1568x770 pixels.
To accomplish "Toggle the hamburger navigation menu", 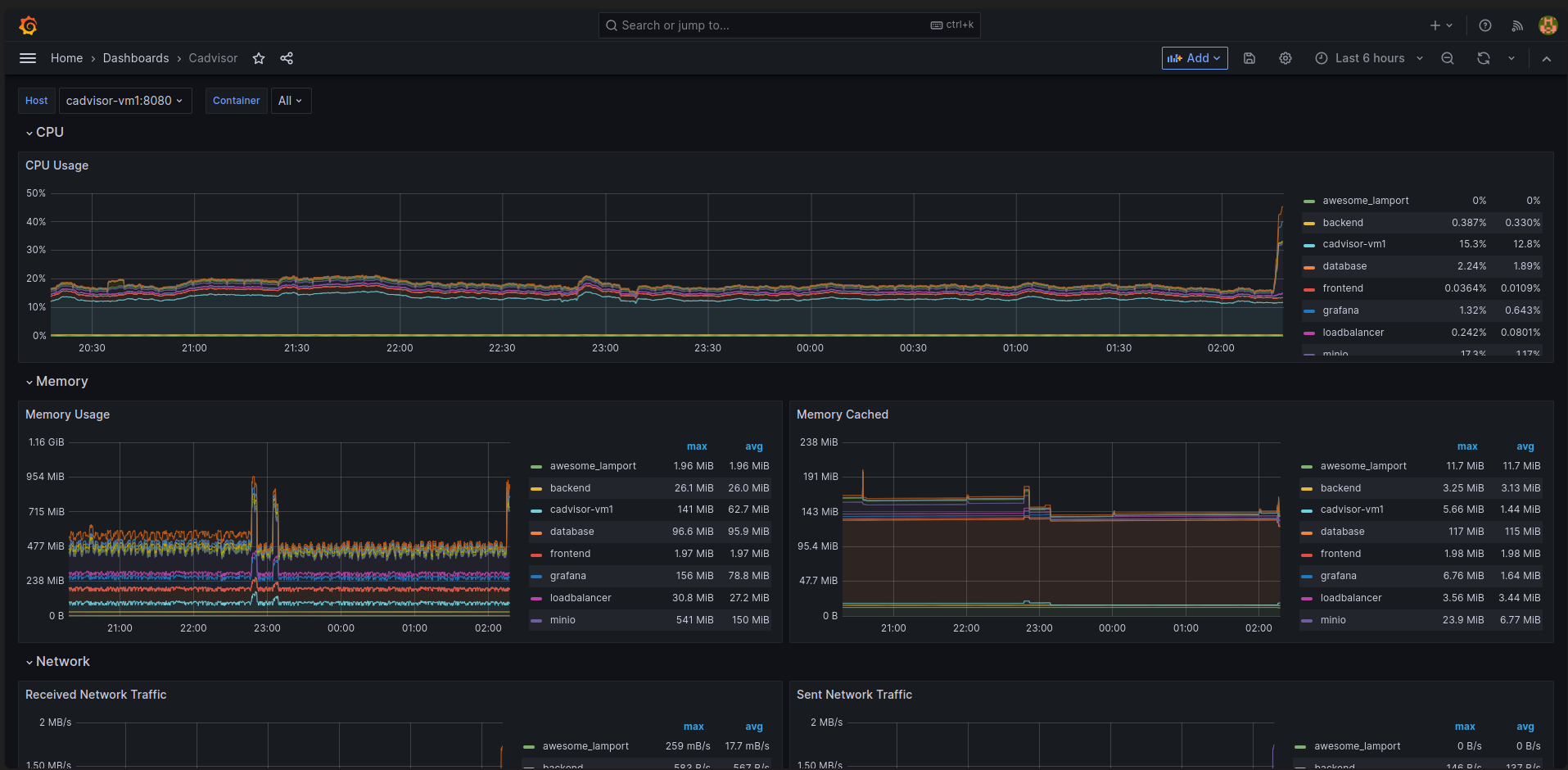I will pos(28,58).
